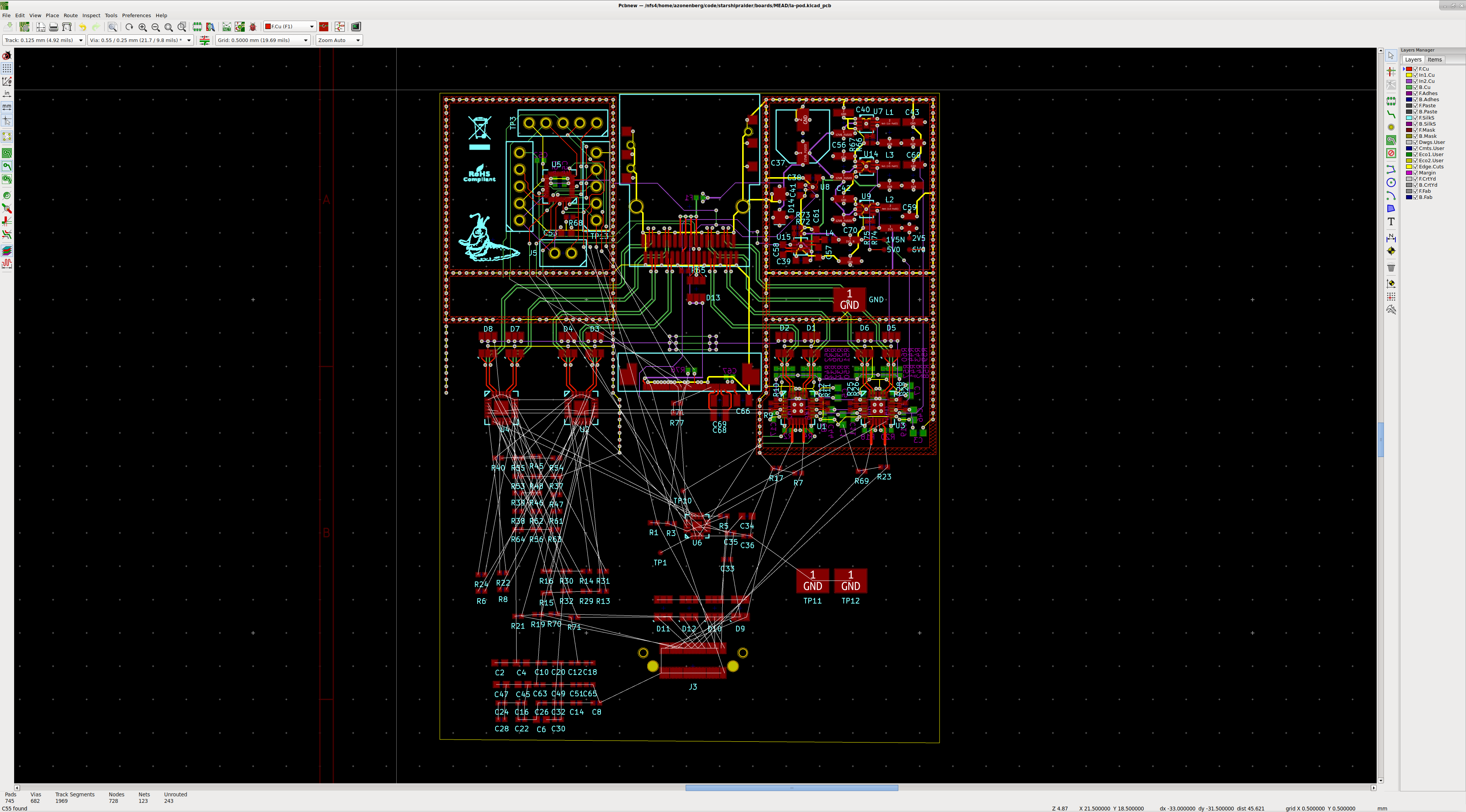This screenshot has height=812, width=1466.
Task: Toggle B.Fab layer visibility checkbox
Action: [1415, 197]
